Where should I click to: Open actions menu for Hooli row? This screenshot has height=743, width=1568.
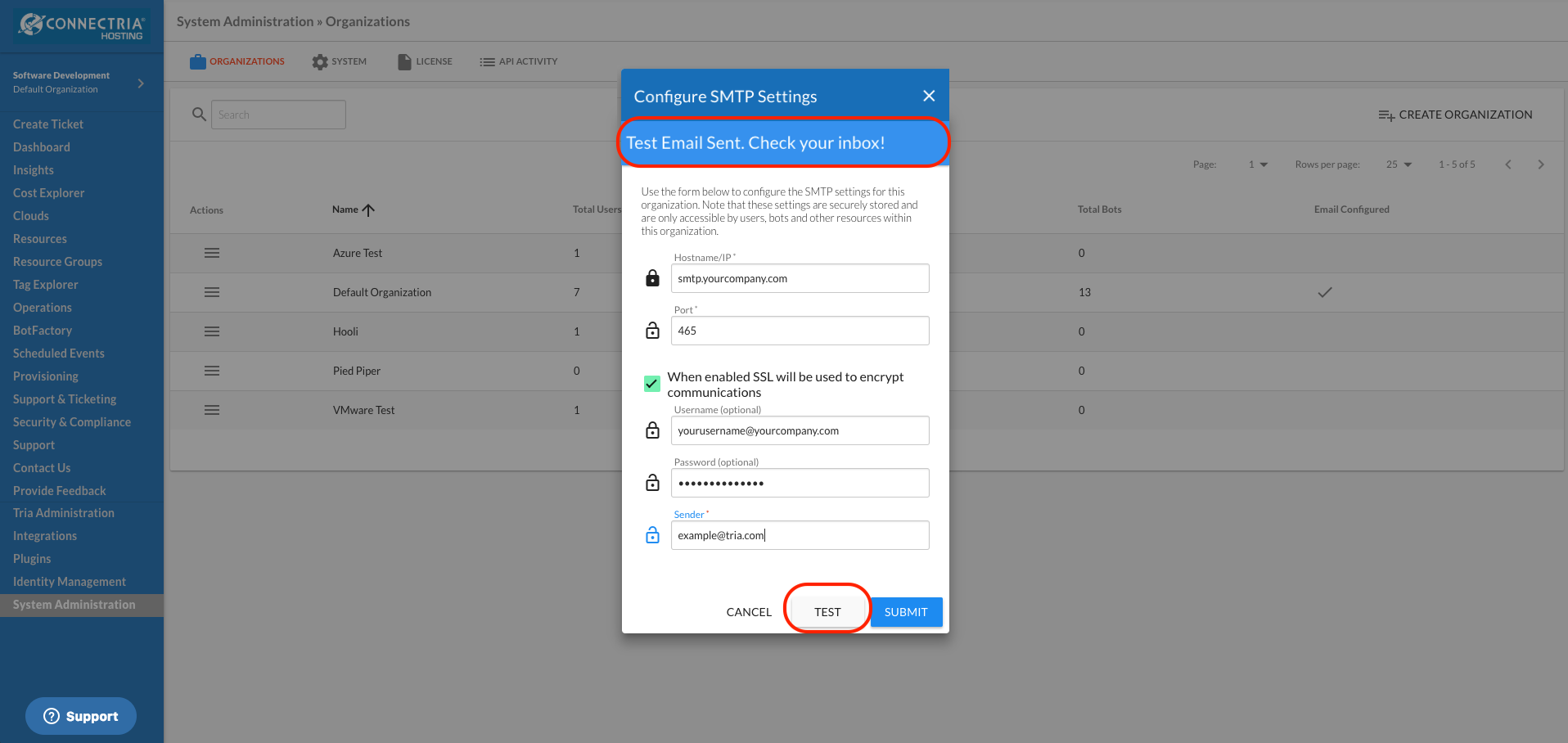coord(212,331)
